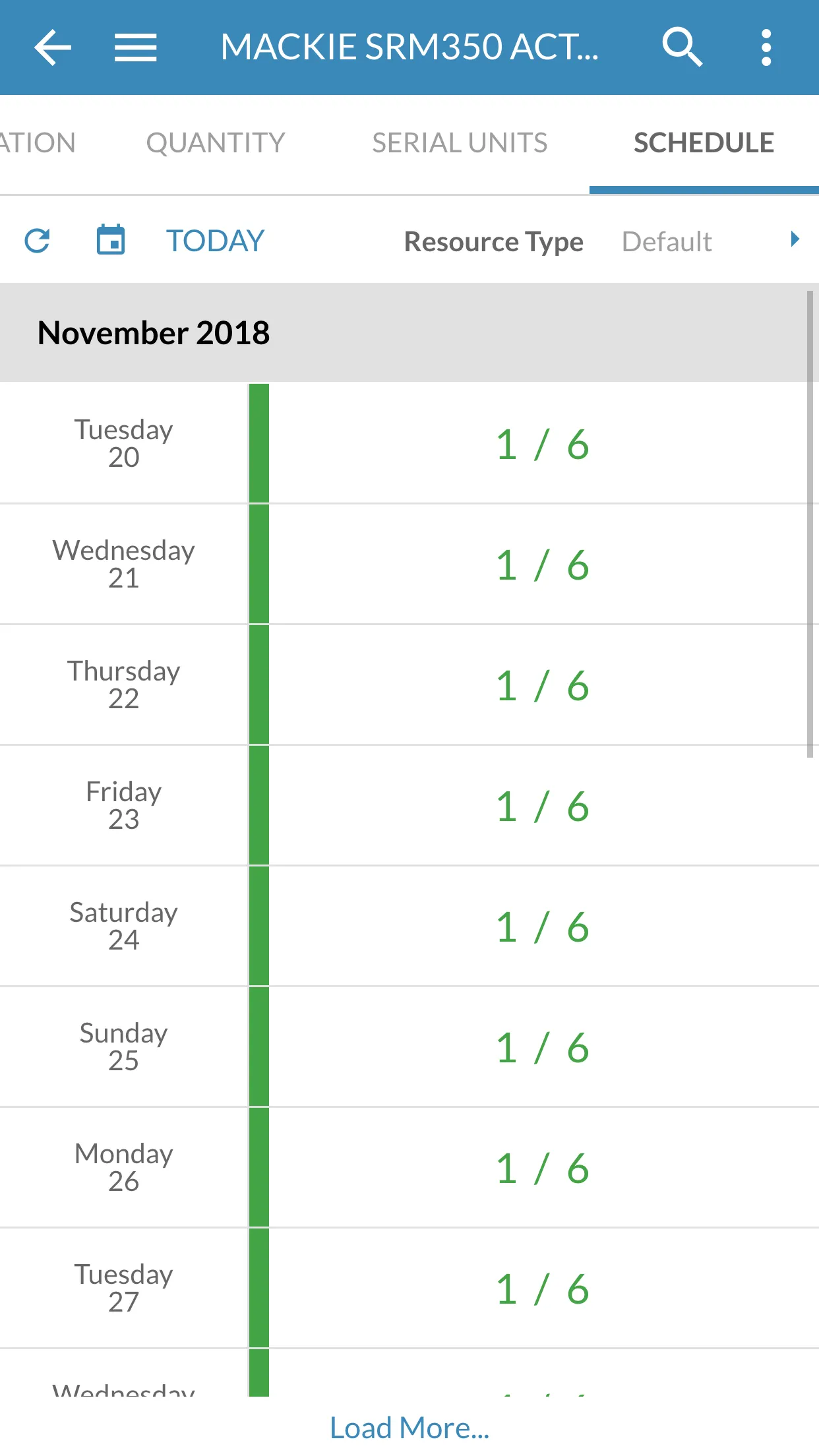Open the hamburger navigation menu
The image size is (819, 1456).
pos(135,47)
